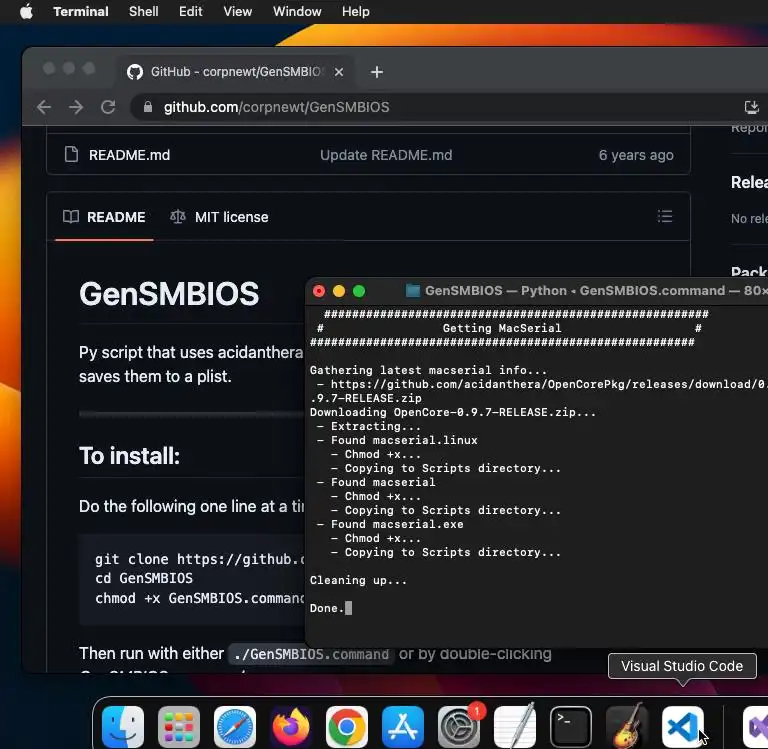Click the Found macserial.exe line
This screenshot has height=749, width=768.
pos(397,525)
